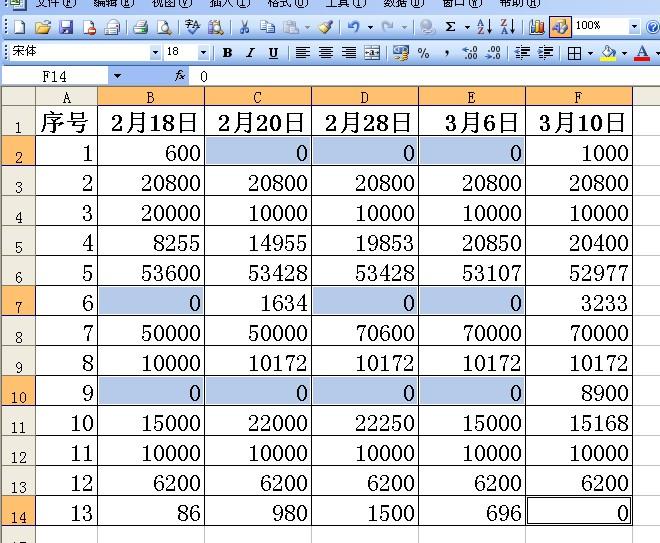Screen dimensions: 660x543
Task: Apply borders with the grid button
Action: tap(575, 53)
